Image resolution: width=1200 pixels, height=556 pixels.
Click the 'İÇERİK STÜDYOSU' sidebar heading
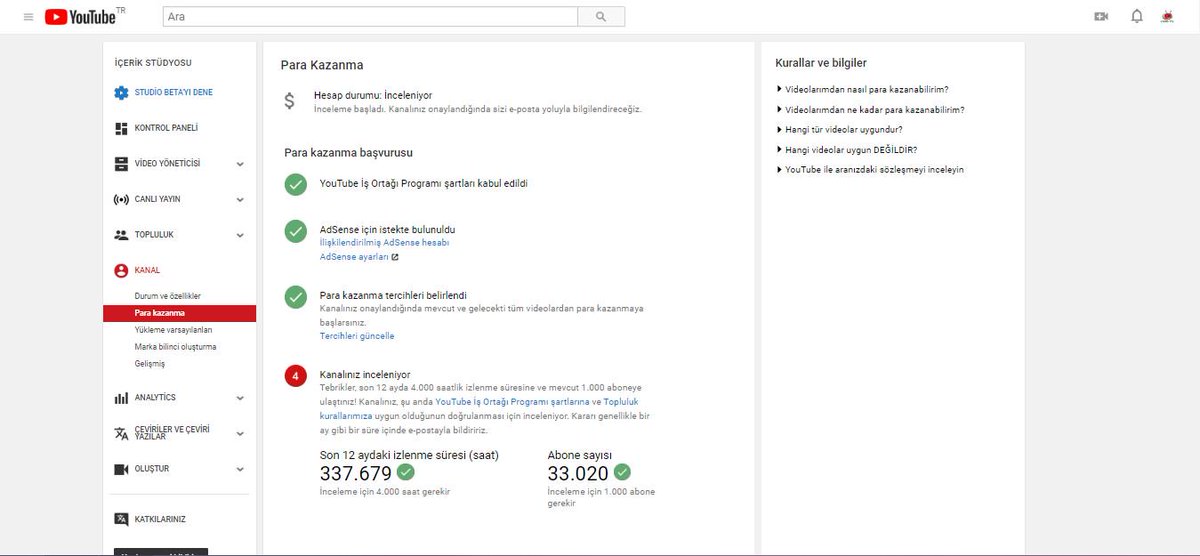[x=153, y=63]
